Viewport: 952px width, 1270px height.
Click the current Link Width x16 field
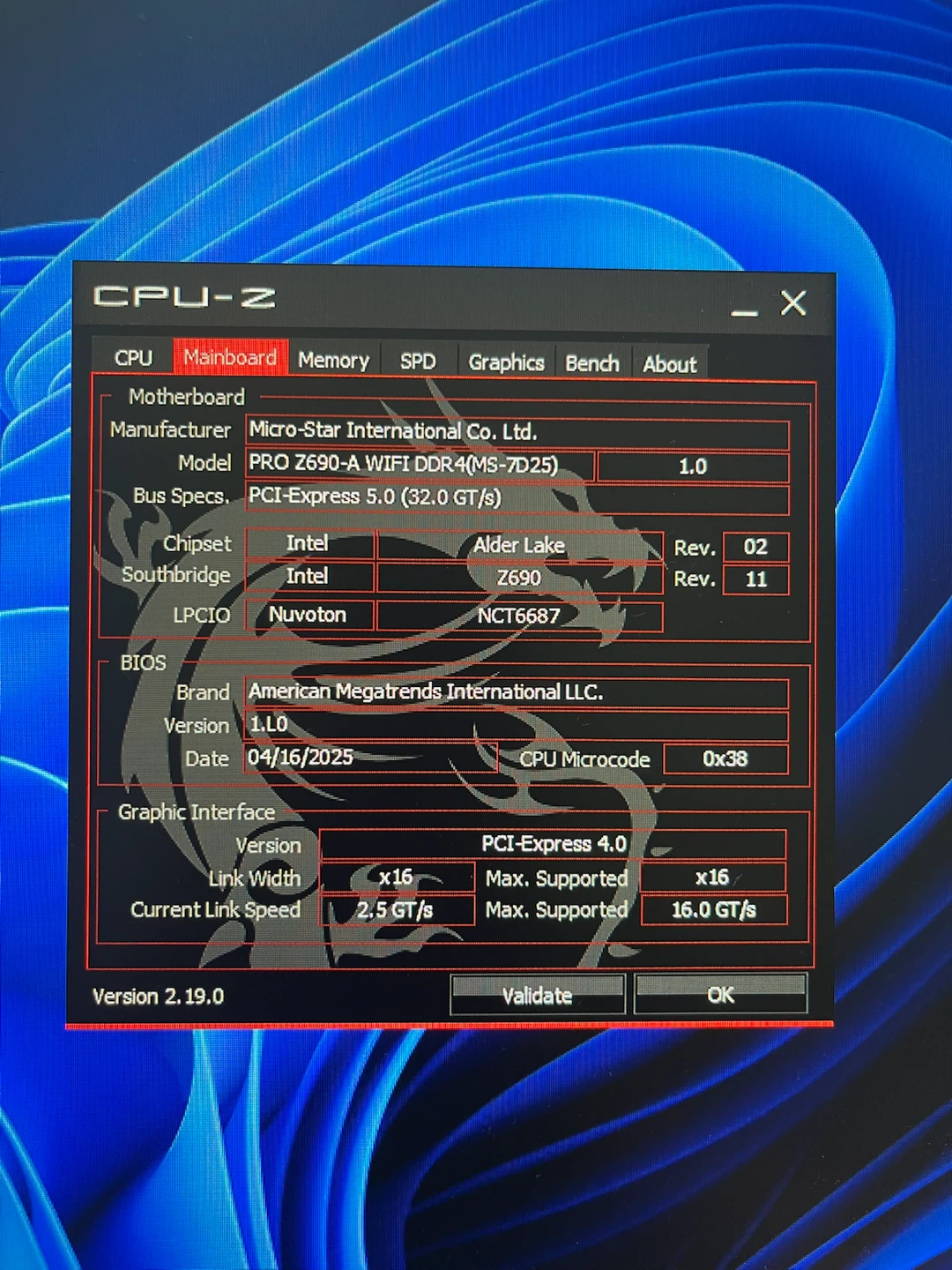coord(397,878)
